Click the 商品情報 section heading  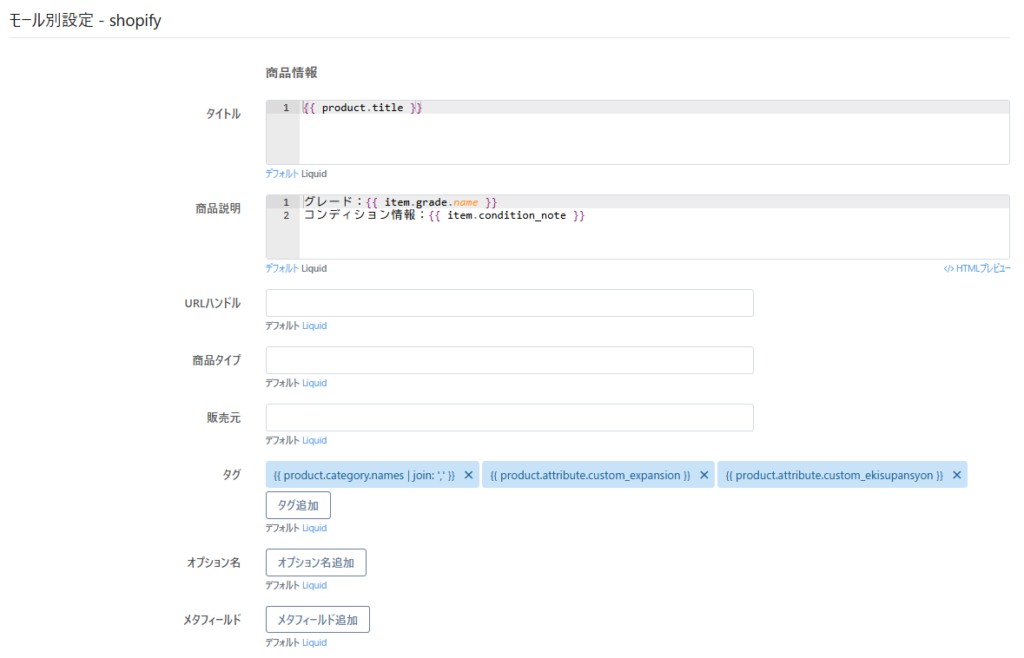click(x=291, y=72)
